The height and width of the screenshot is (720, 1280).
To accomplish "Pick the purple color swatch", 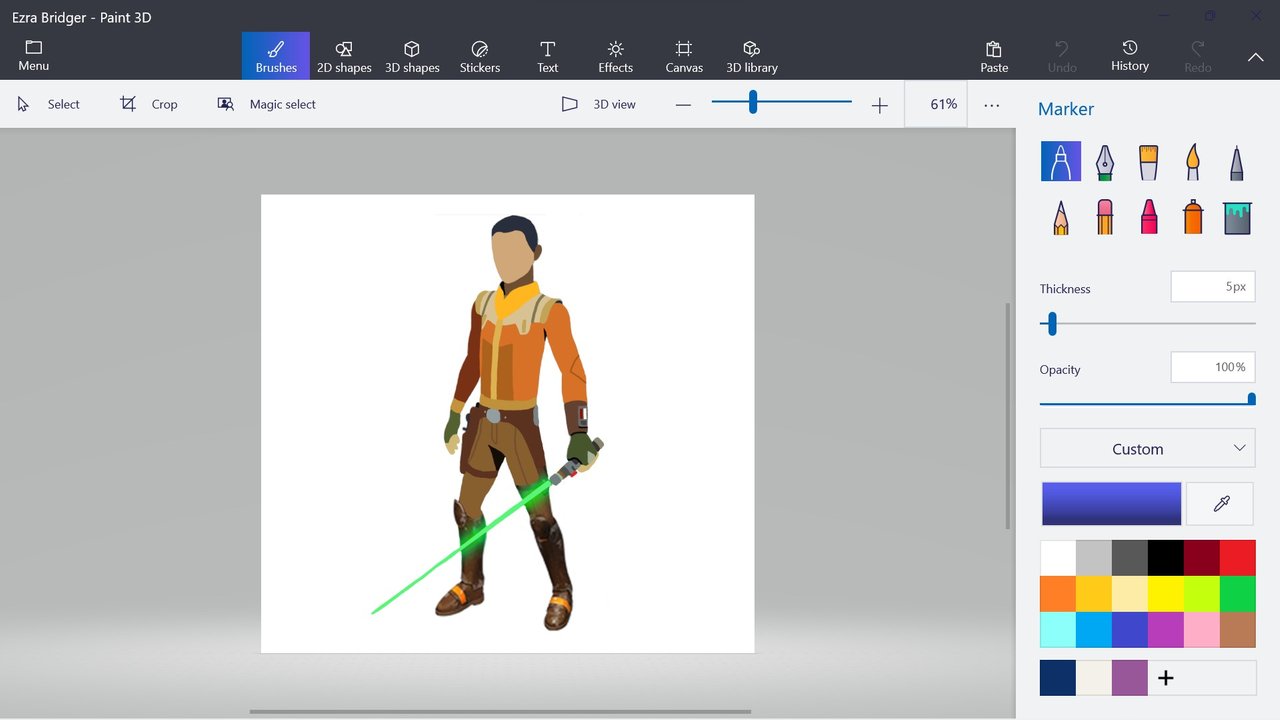I will [x=1166, y=630].
